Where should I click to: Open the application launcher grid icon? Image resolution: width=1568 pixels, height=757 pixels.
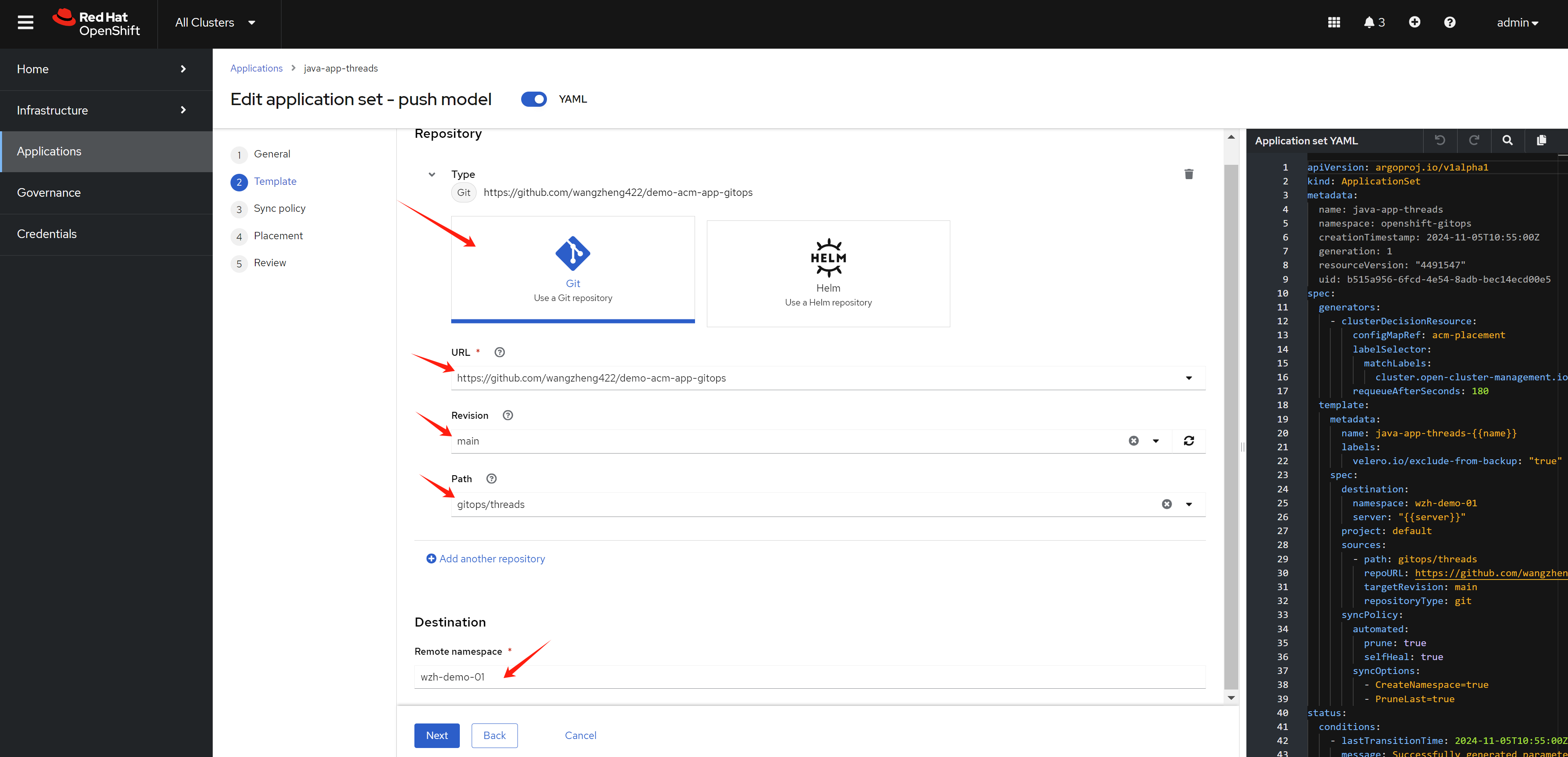[x=1334, y=22]
